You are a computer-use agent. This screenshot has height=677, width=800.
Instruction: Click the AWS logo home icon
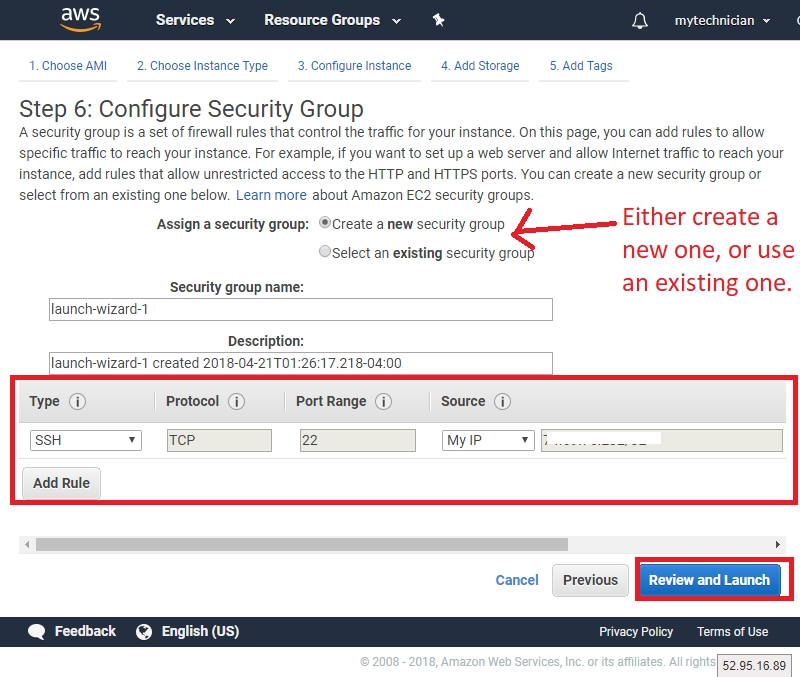click(x=80, y=19)
